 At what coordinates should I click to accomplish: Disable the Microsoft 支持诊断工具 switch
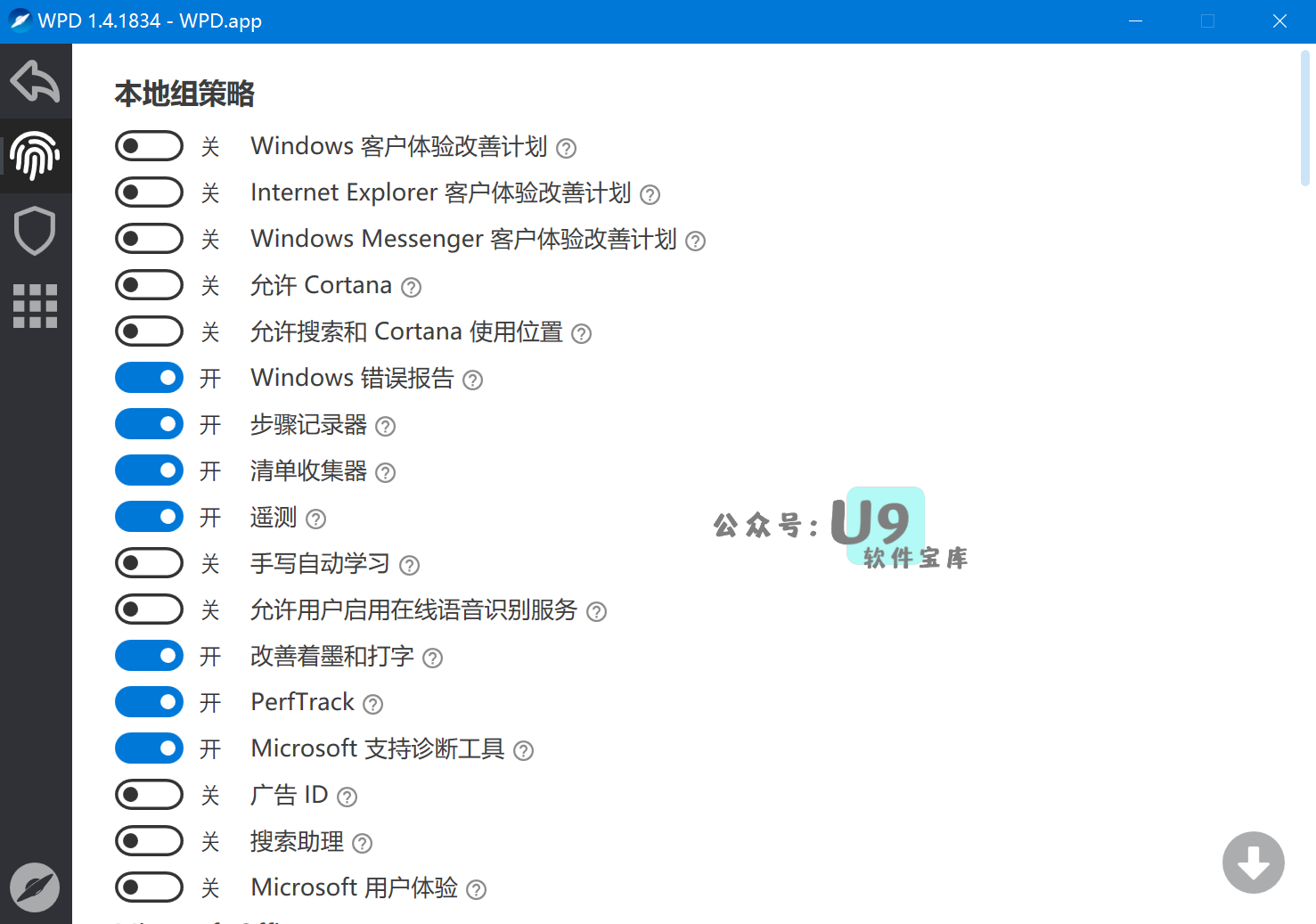point(149,748)
